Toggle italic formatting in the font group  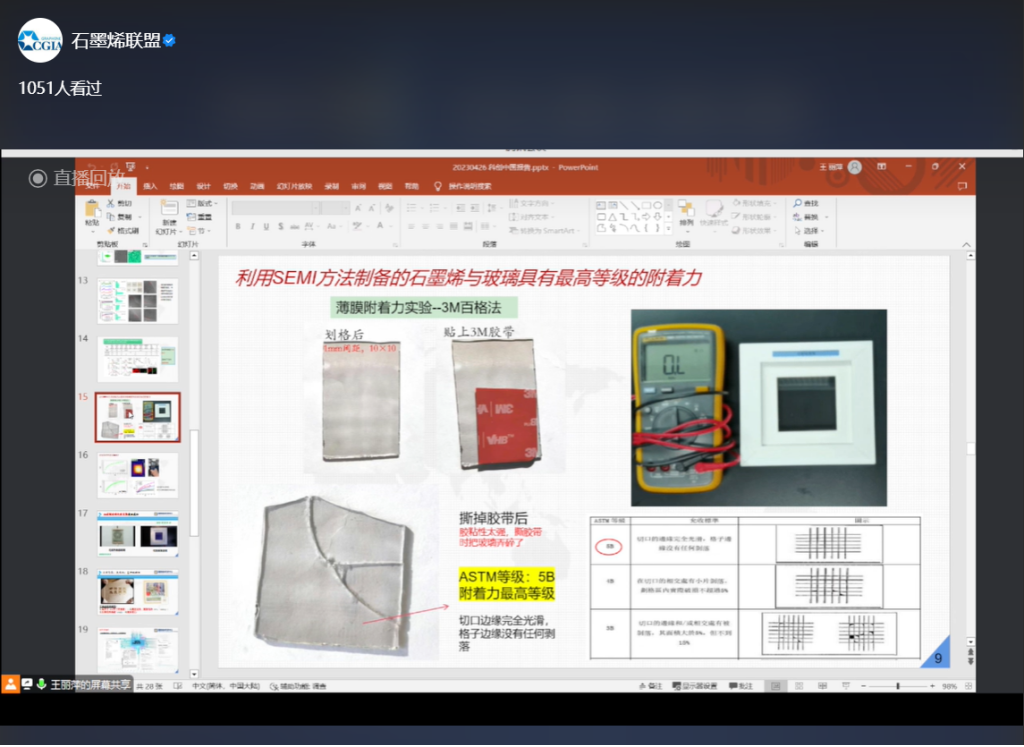point(253,225)
